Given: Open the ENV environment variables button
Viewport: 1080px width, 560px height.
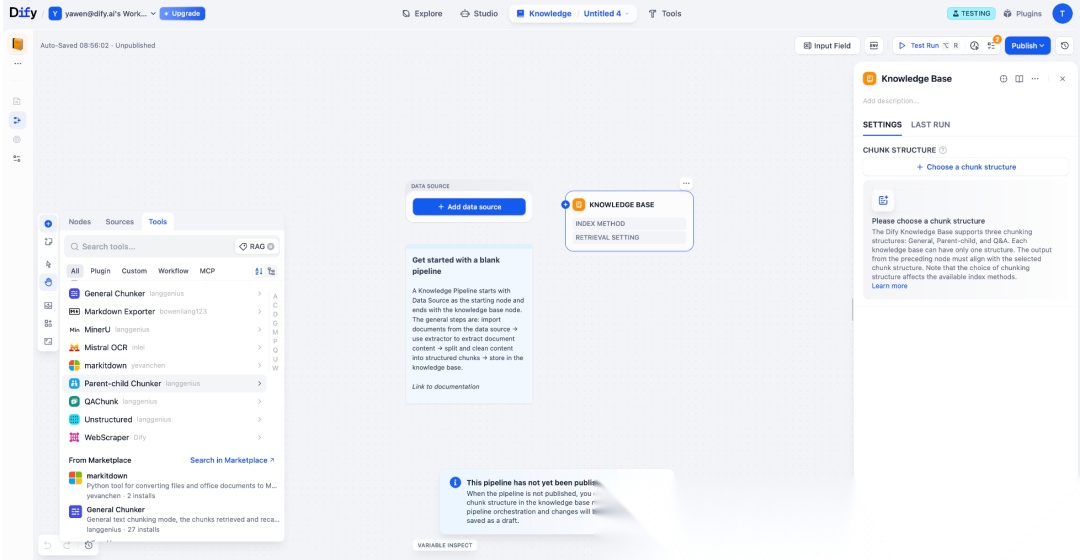Looking at the screenshot, I should tap(873, 45).
